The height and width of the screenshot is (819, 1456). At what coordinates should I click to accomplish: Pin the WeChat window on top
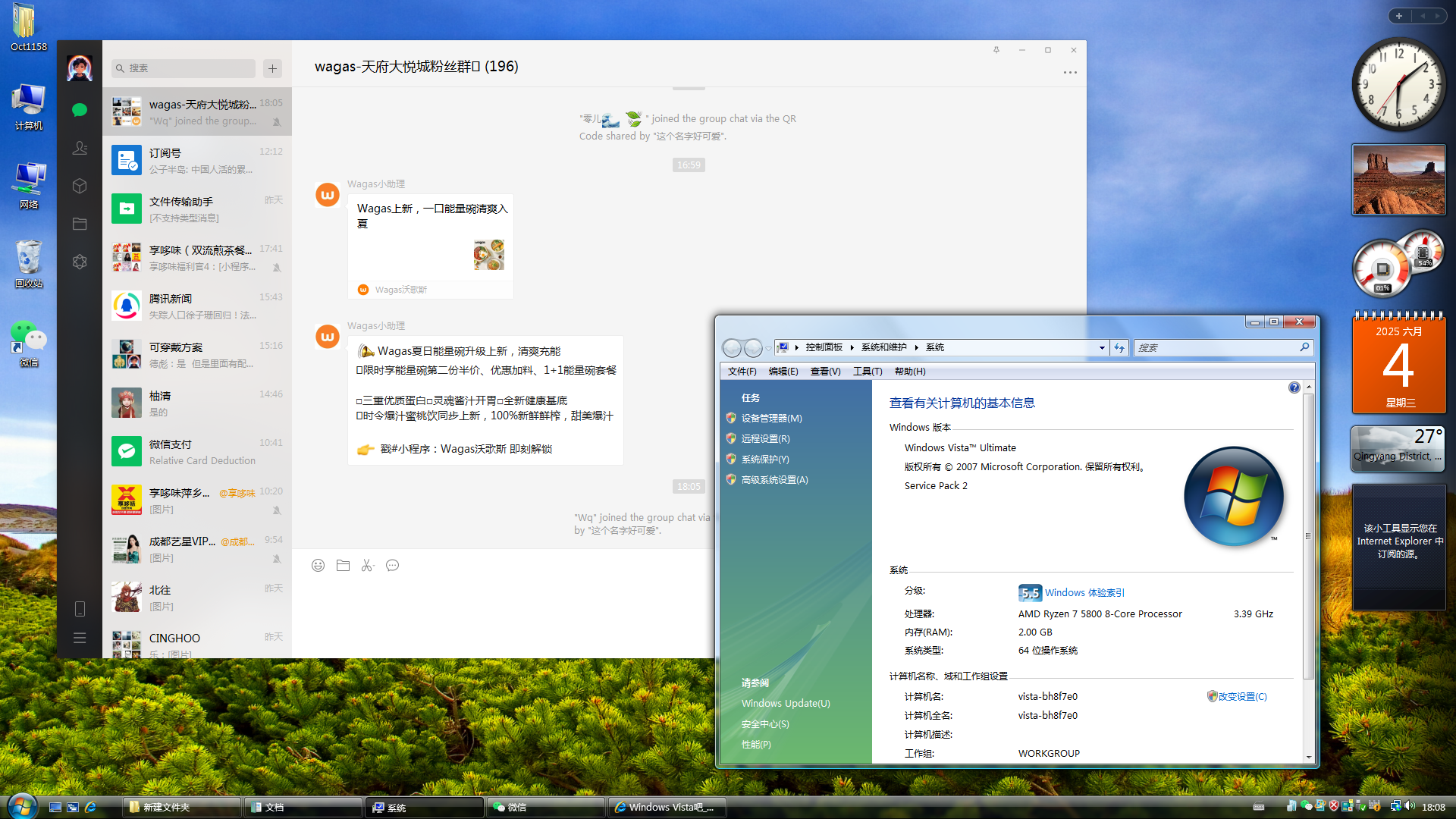pyautogui.click(x=996, y=50)
